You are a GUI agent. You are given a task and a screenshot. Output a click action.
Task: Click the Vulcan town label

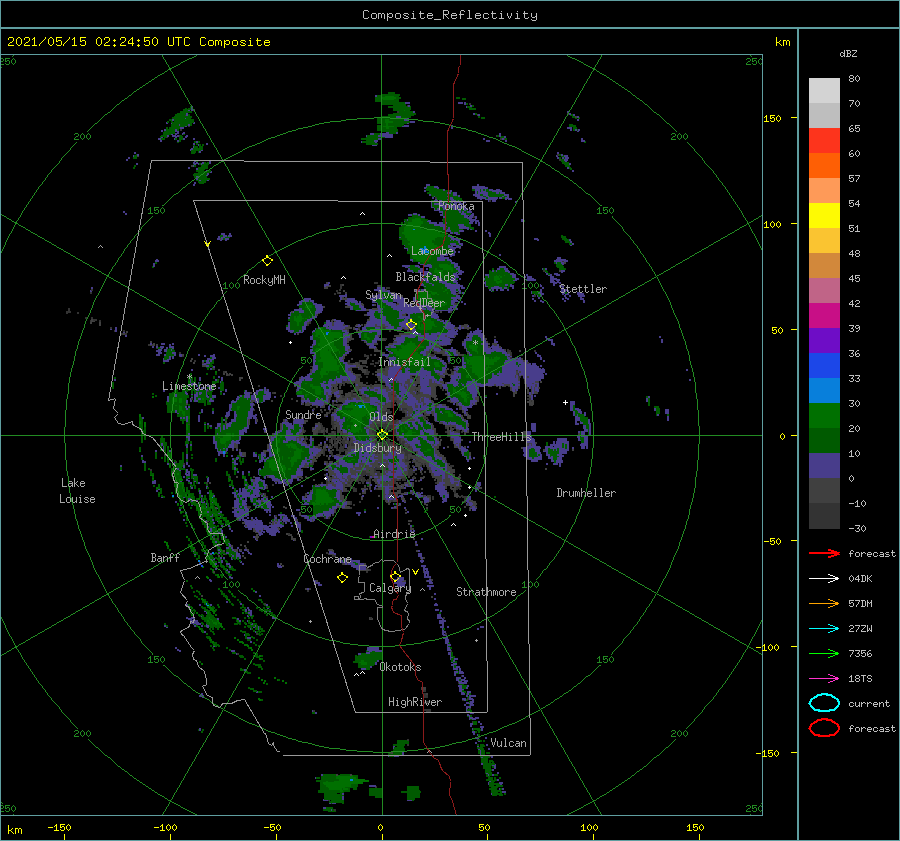coord(508,743)
